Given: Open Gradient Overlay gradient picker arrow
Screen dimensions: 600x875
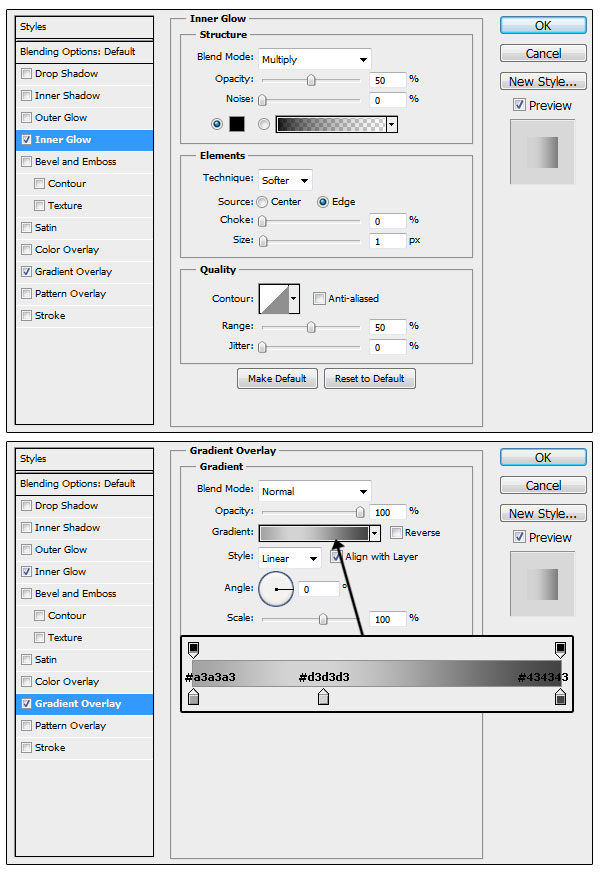Looking at the screenshot, I should [375, 533].
